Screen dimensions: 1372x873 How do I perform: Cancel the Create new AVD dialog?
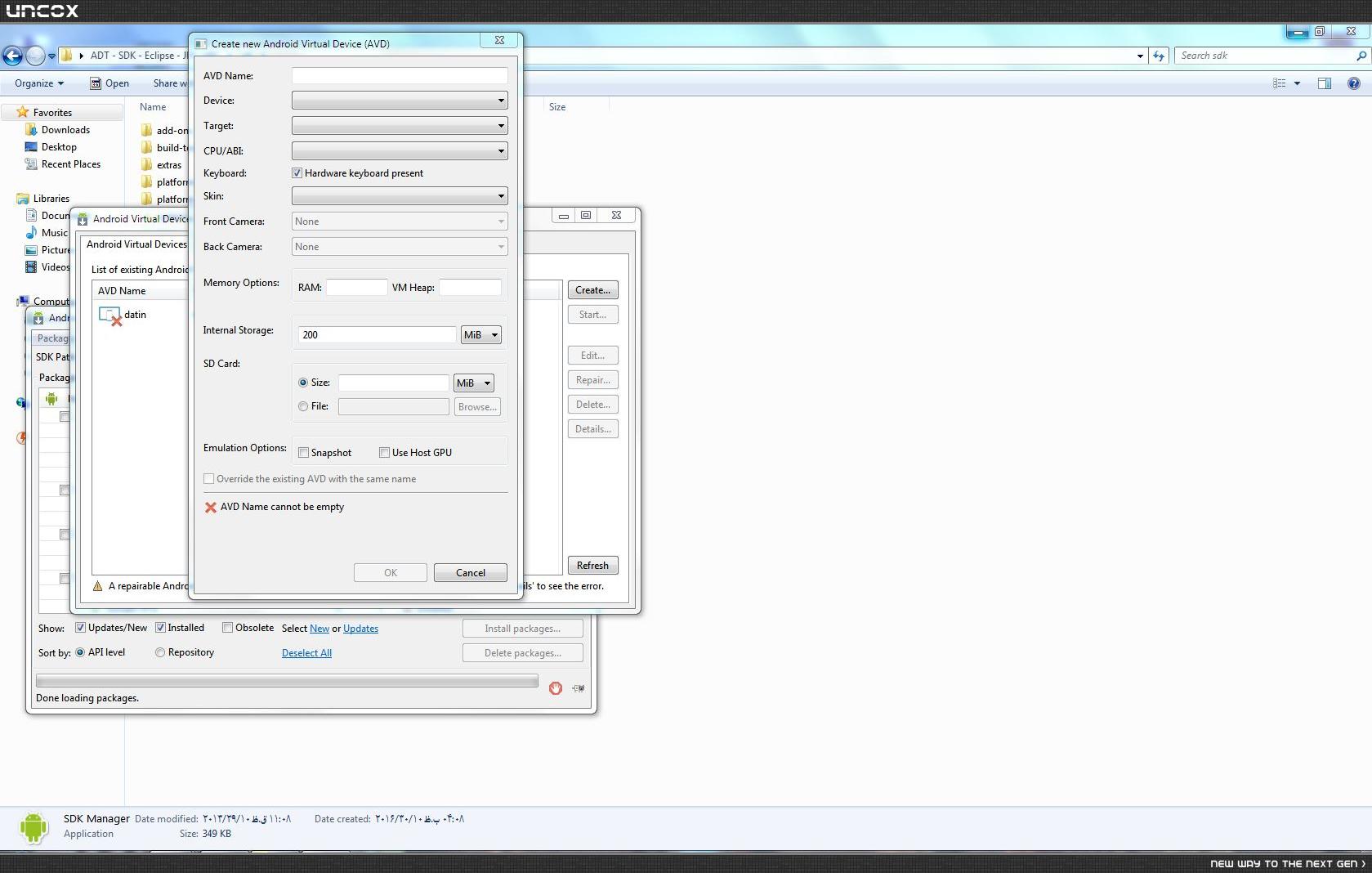tap(471, 573)
